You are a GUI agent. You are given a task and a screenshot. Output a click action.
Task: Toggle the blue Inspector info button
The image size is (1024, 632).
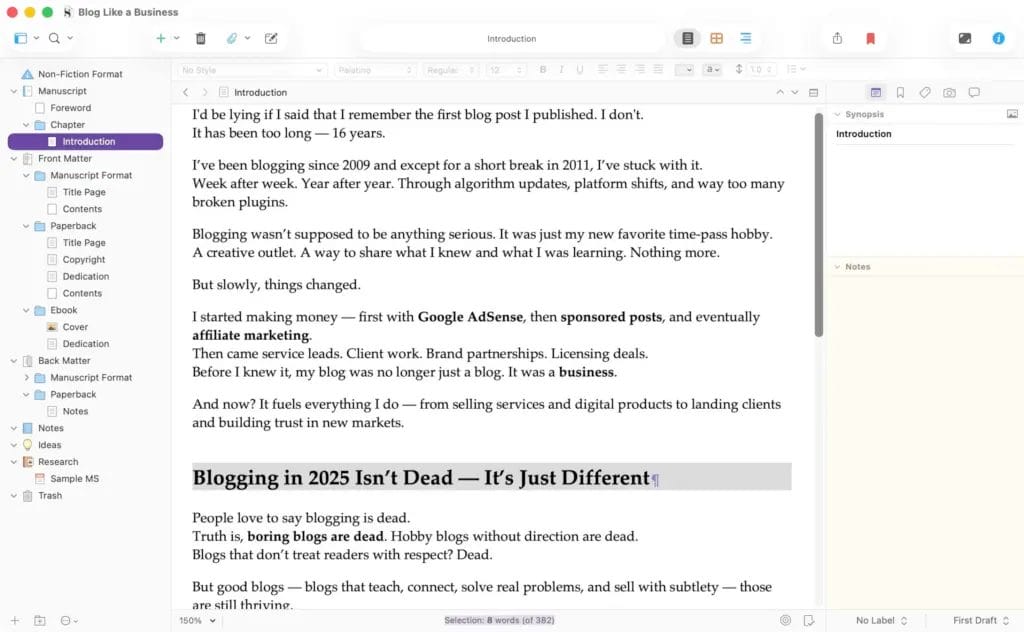point(997,38)
